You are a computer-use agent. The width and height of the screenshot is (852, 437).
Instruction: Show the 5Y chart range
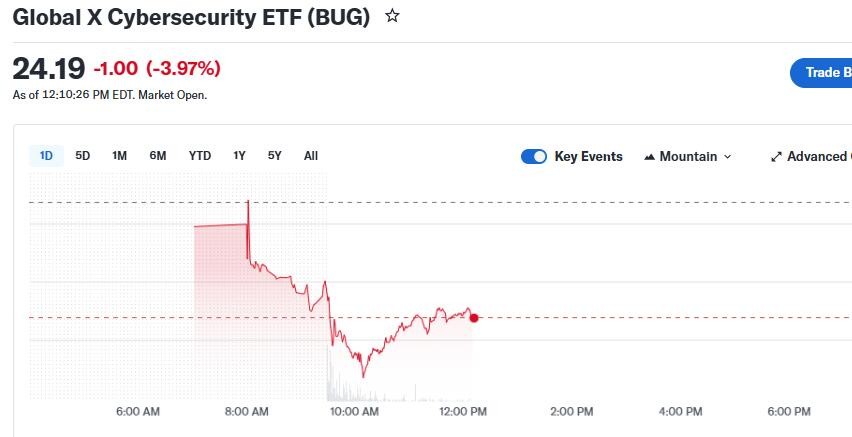(x=275, y=155)
